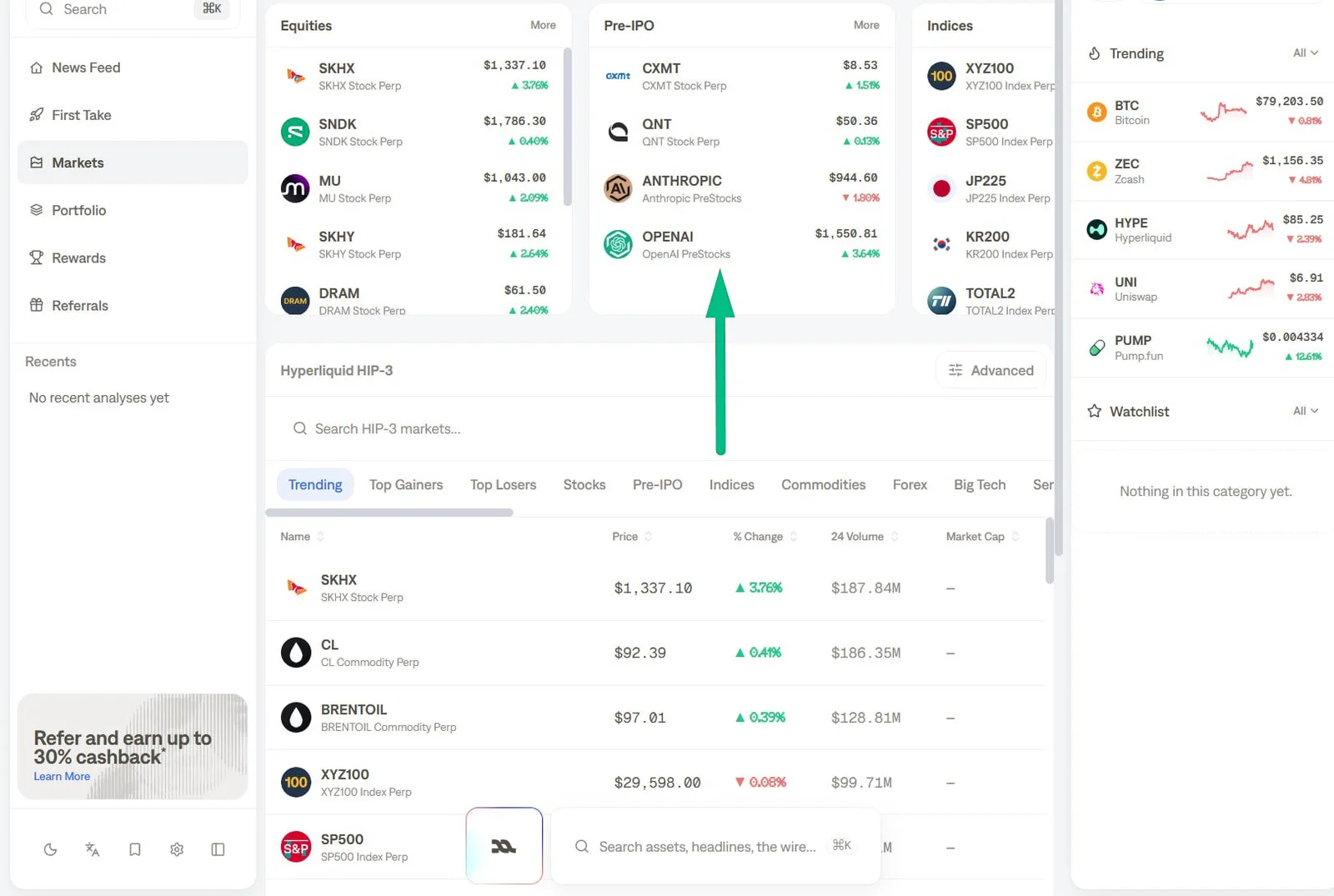This screenshot has width=1334, height=896.
Task: Sort table by Name column
Action: (302, 537)
